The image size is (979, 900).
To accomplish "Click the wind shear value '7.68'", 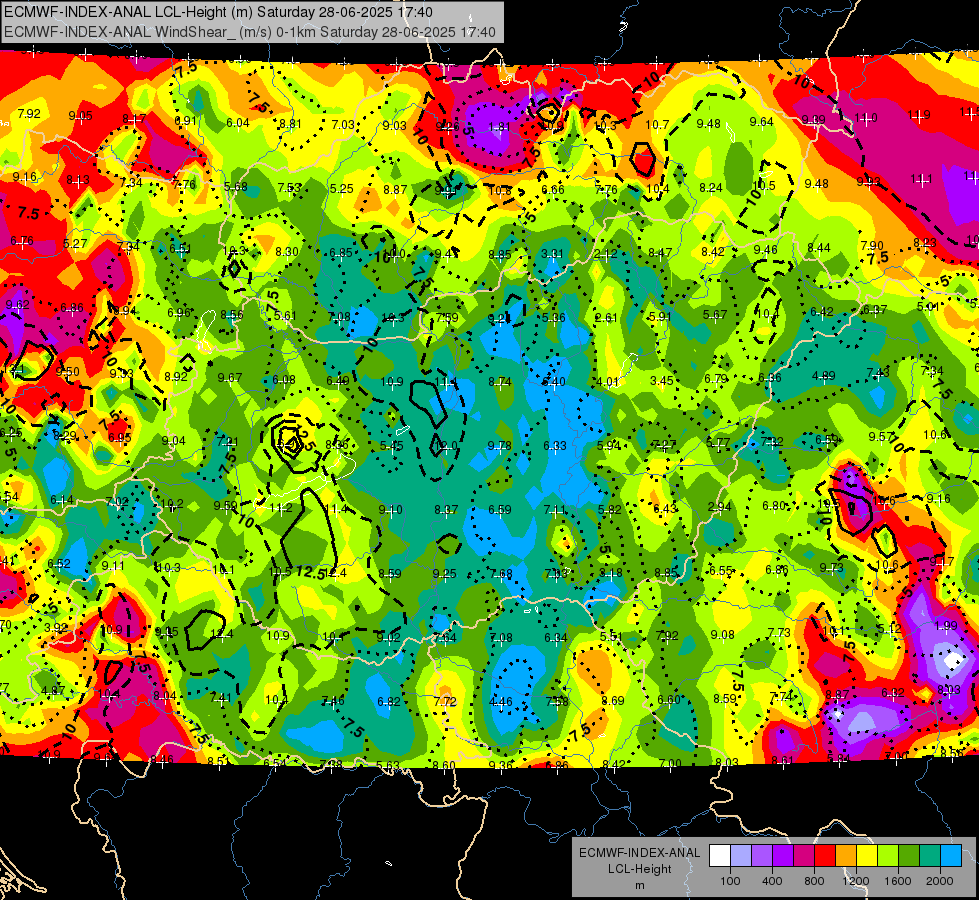I will pos(501,573).
